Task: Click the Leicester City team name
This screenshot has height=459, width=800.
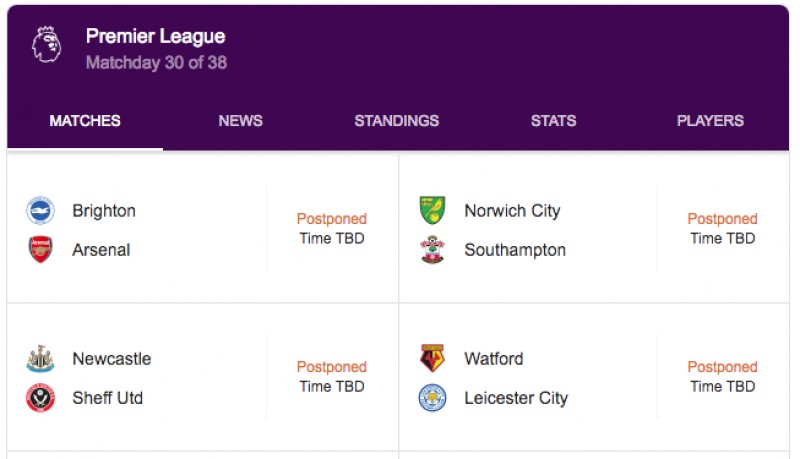Action: 516,398
